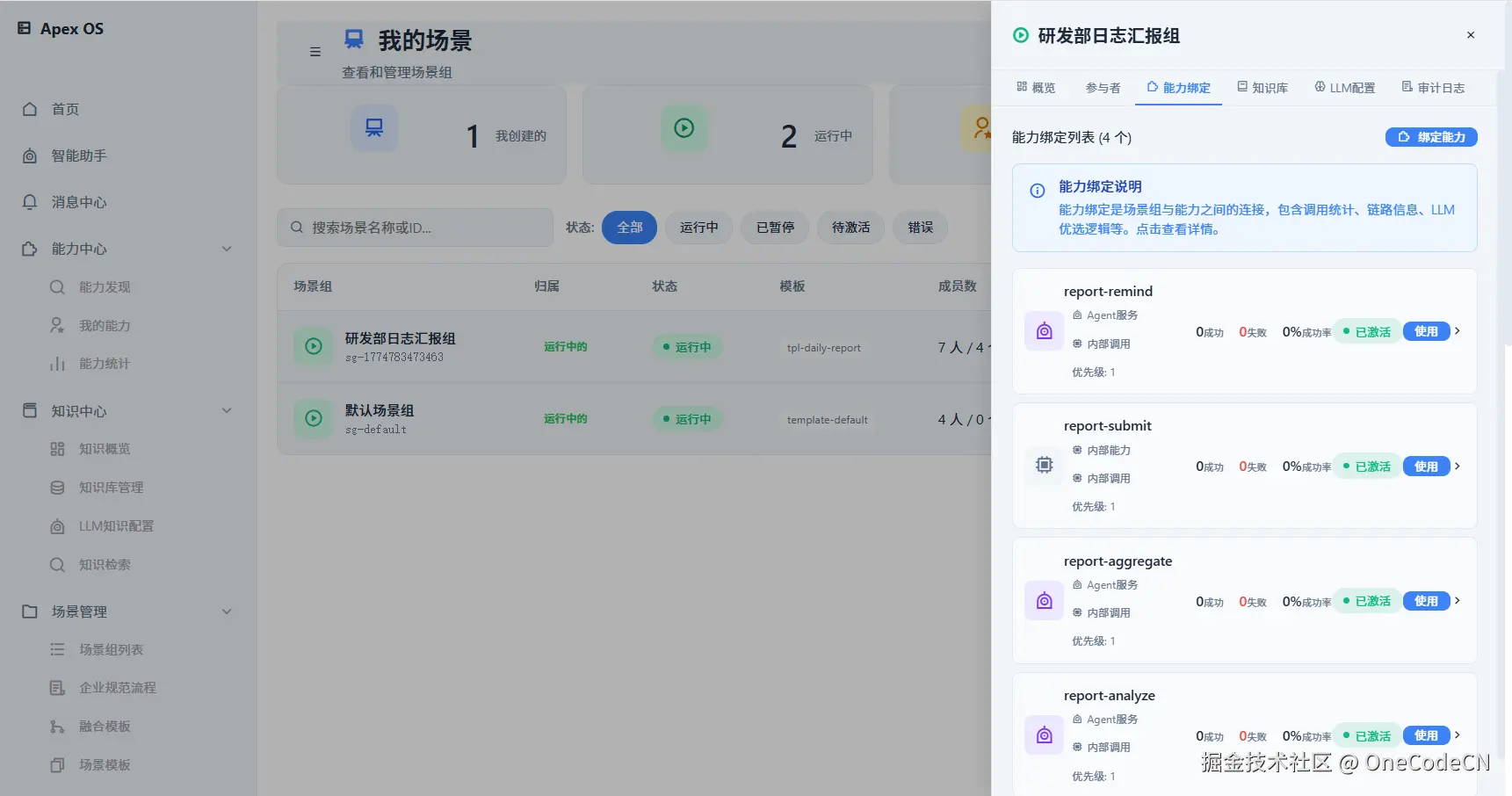Select 场景模板 from sidebar
Viewport: 1512px width, 796px height.
[x=104, y=764]
